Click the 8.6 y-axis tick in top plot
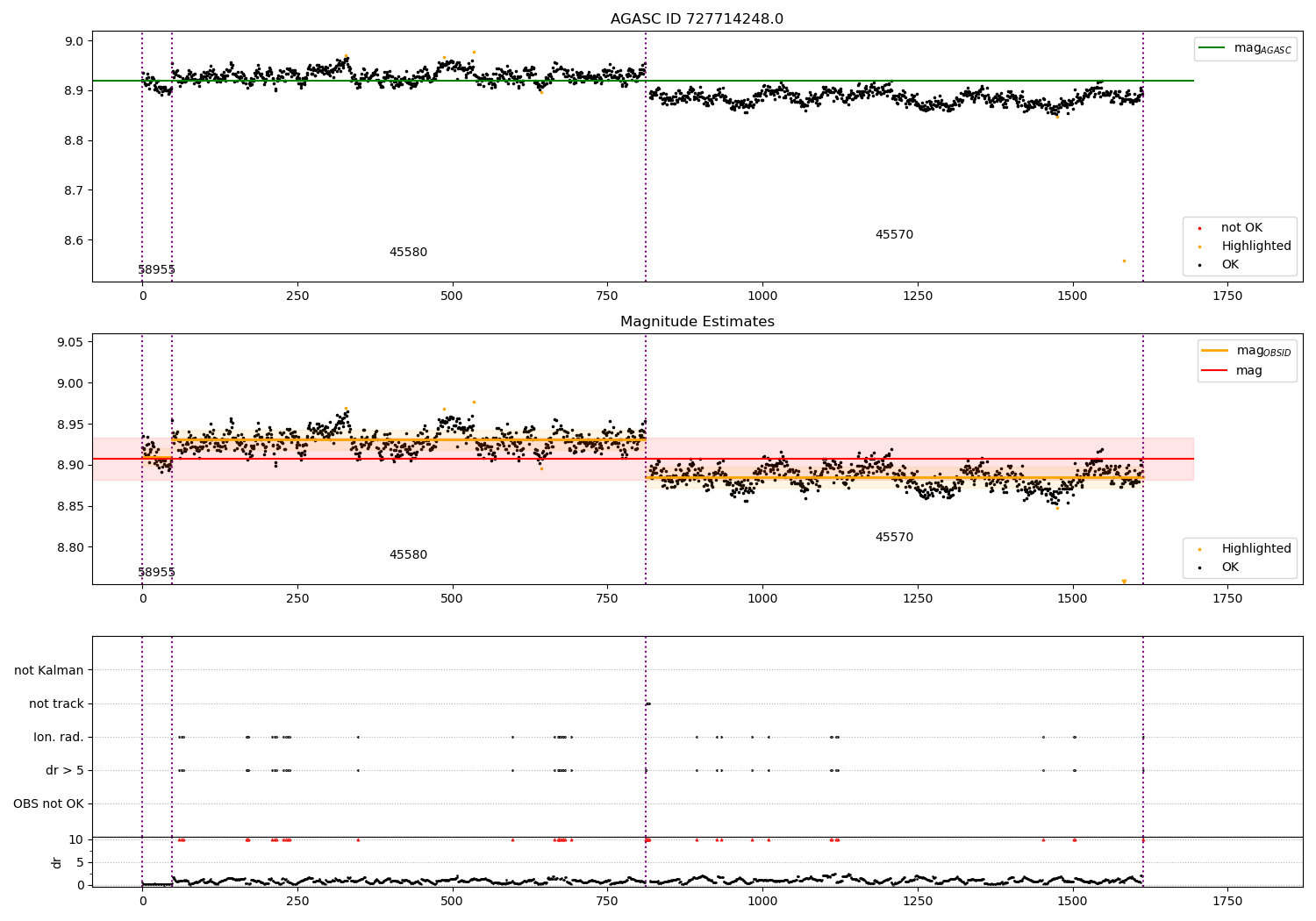The height and width of the screenshot is (921, 1316). [x=74, y=241]
